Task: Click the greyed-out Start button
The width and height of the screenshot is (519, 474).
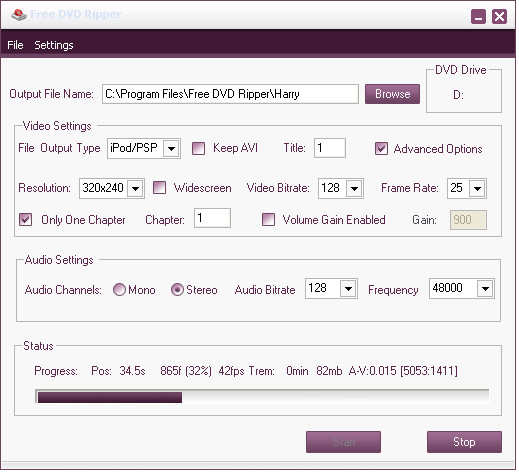Action: (x=343, y=442)
